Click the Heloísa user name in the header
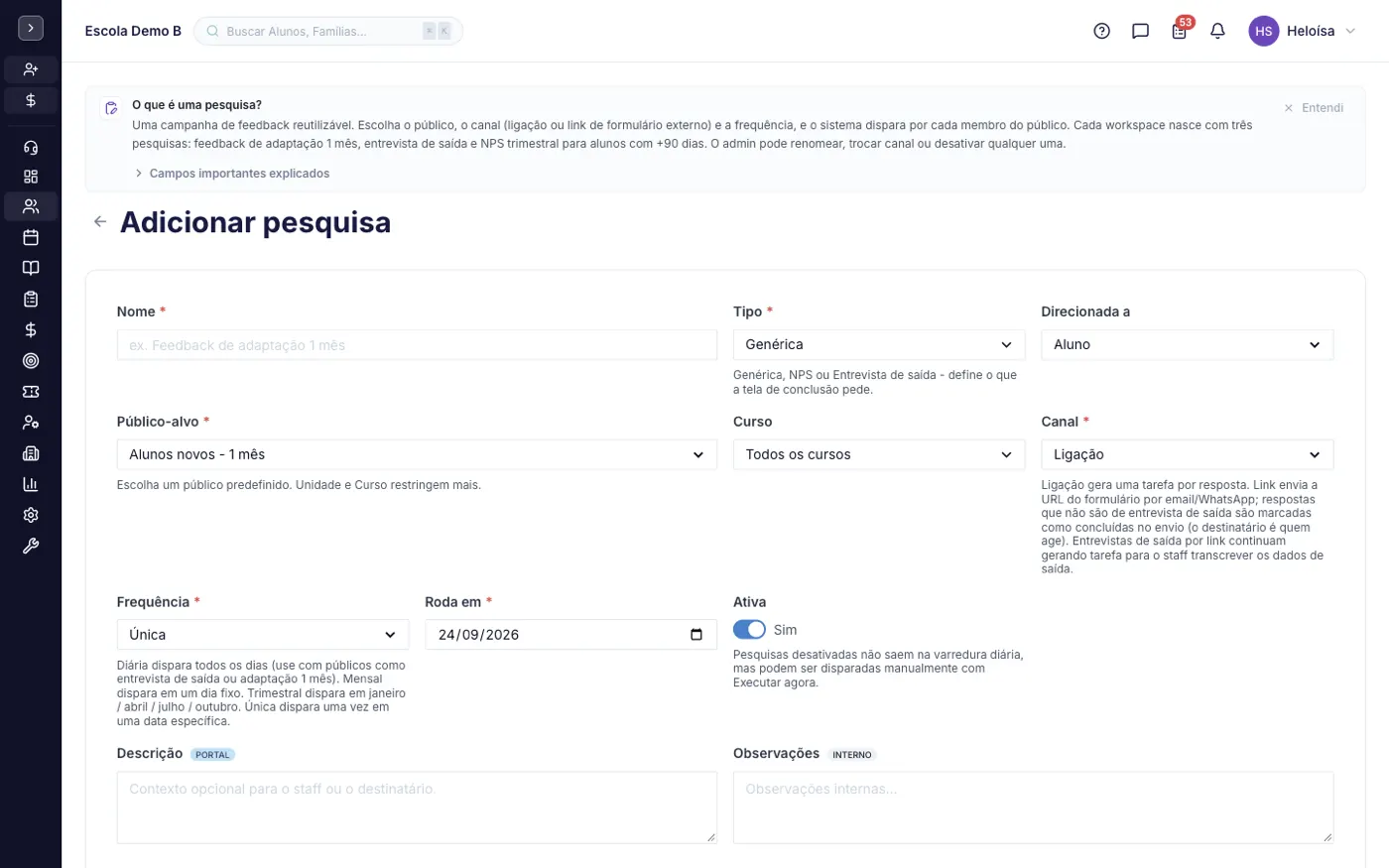 pos(1311,31)
